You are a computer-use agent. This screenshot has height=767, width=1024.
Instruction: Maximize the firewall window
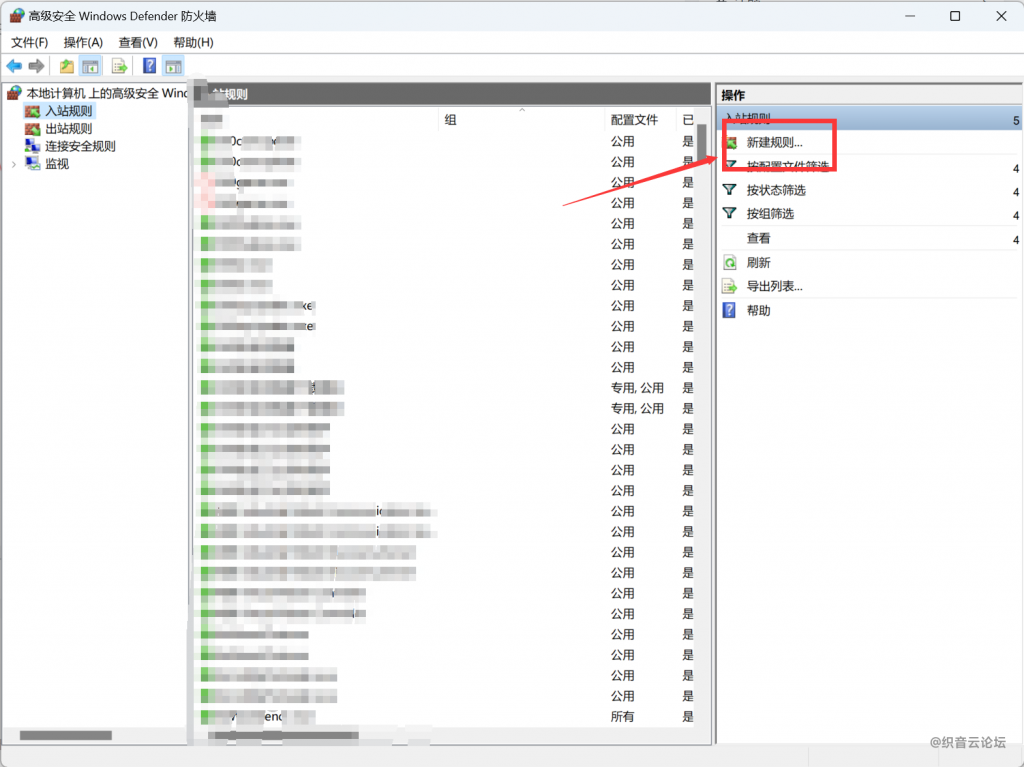(955, 16)
